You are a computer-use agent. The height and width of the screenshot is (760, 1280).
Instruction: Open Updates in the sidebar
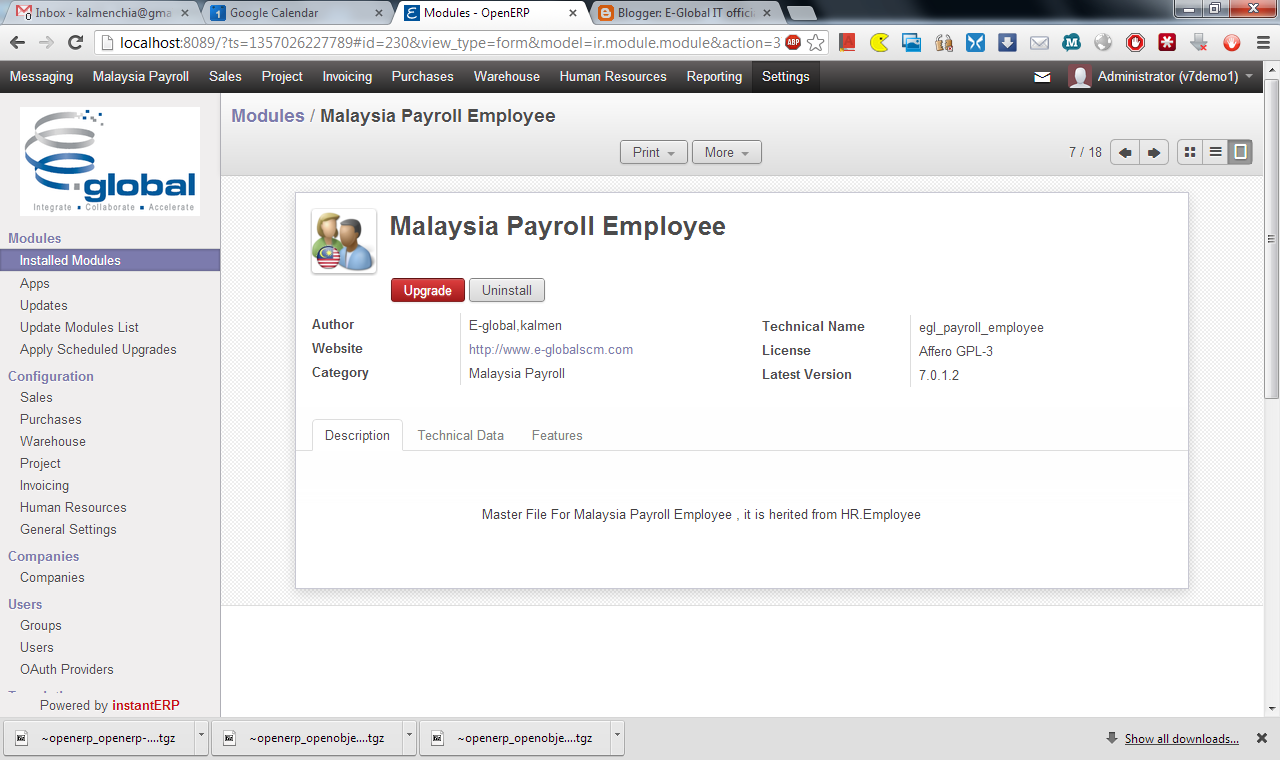[x=44, y=305]
